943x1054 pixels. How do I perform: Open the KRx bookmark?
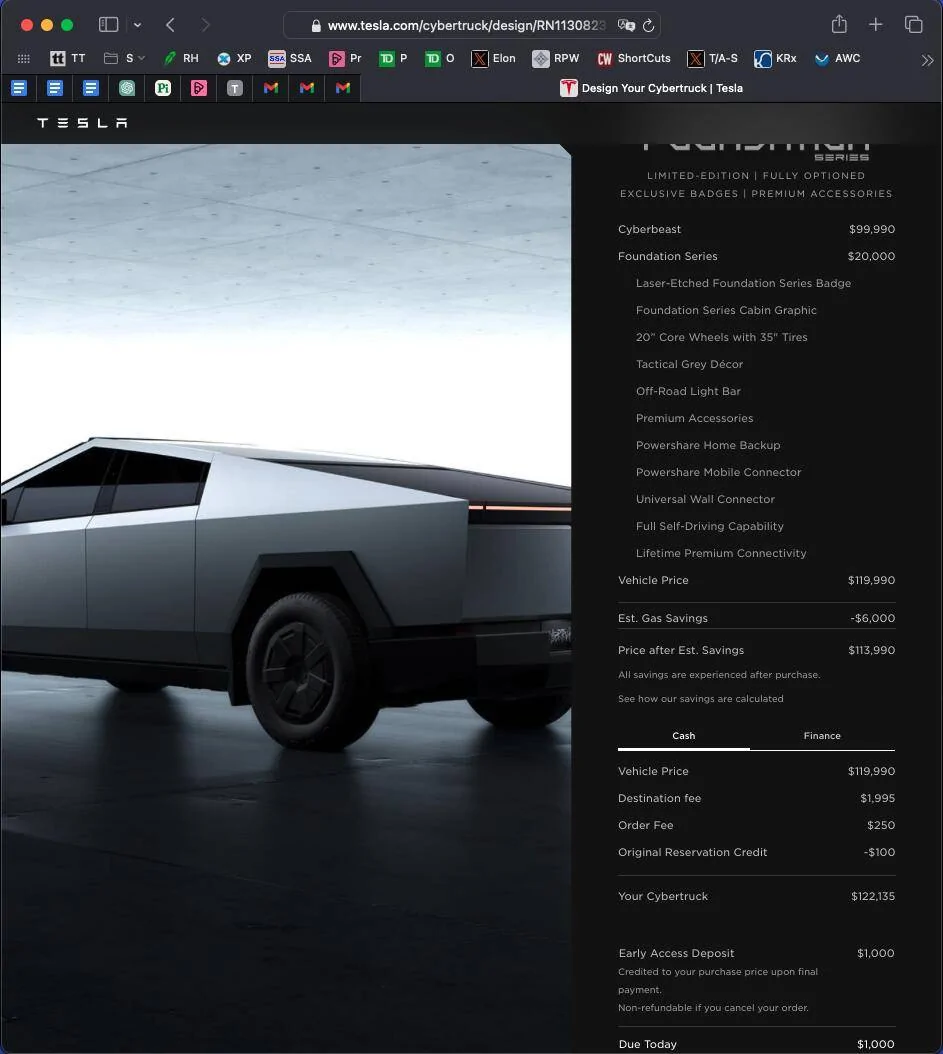point(775,58)
